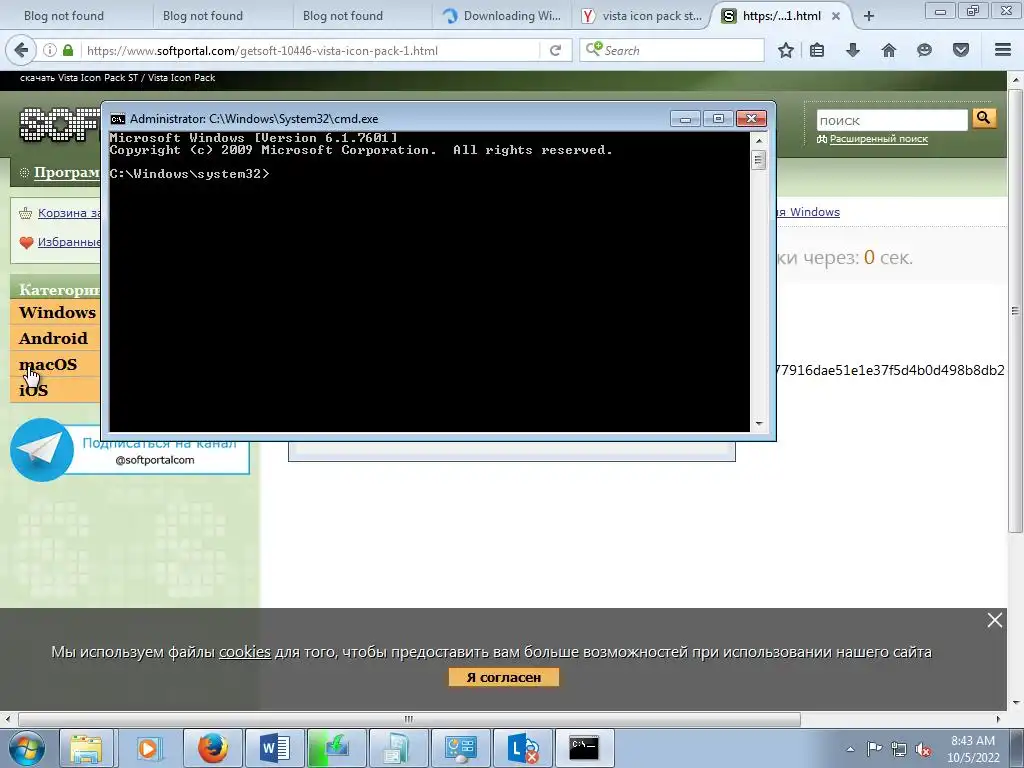Open the Lync taskbar icon
1024x768 pixels.
(x=522, y=748)
